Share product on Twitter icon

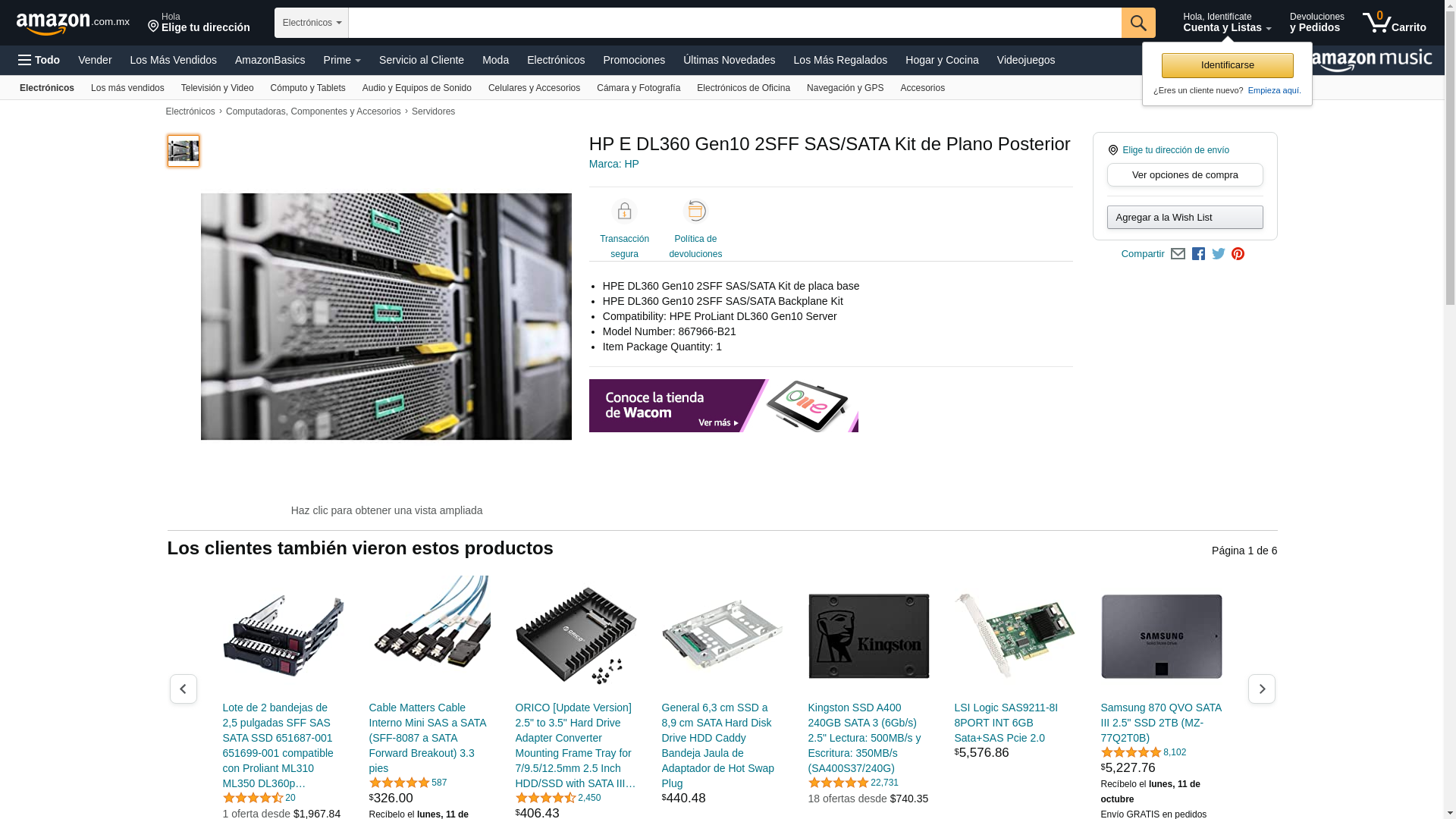pos(1218,254)
